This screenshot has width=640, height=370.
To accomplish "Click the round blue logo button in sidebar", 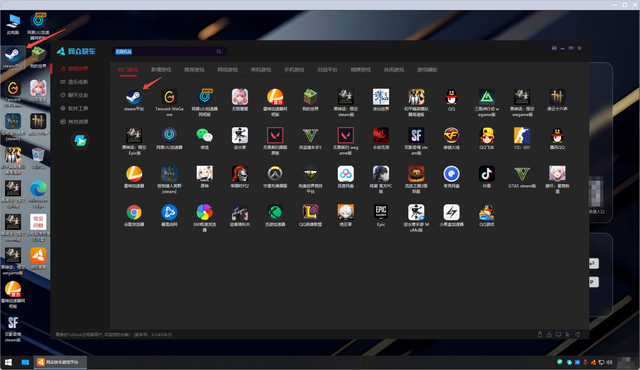I will (x=80, y=141).
